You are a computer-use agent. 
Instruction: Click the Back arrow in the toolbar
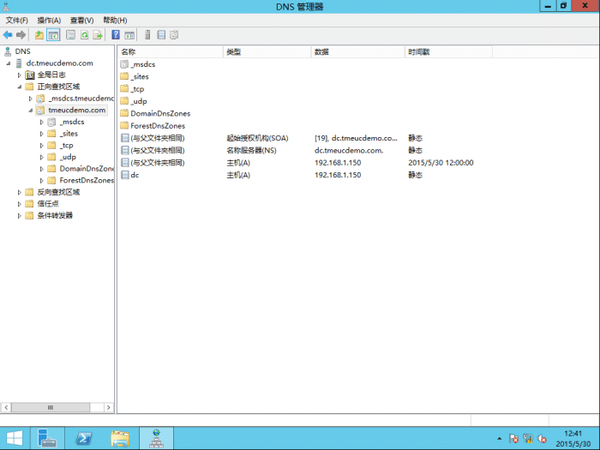pyautogui.click(x=8, y=35)
